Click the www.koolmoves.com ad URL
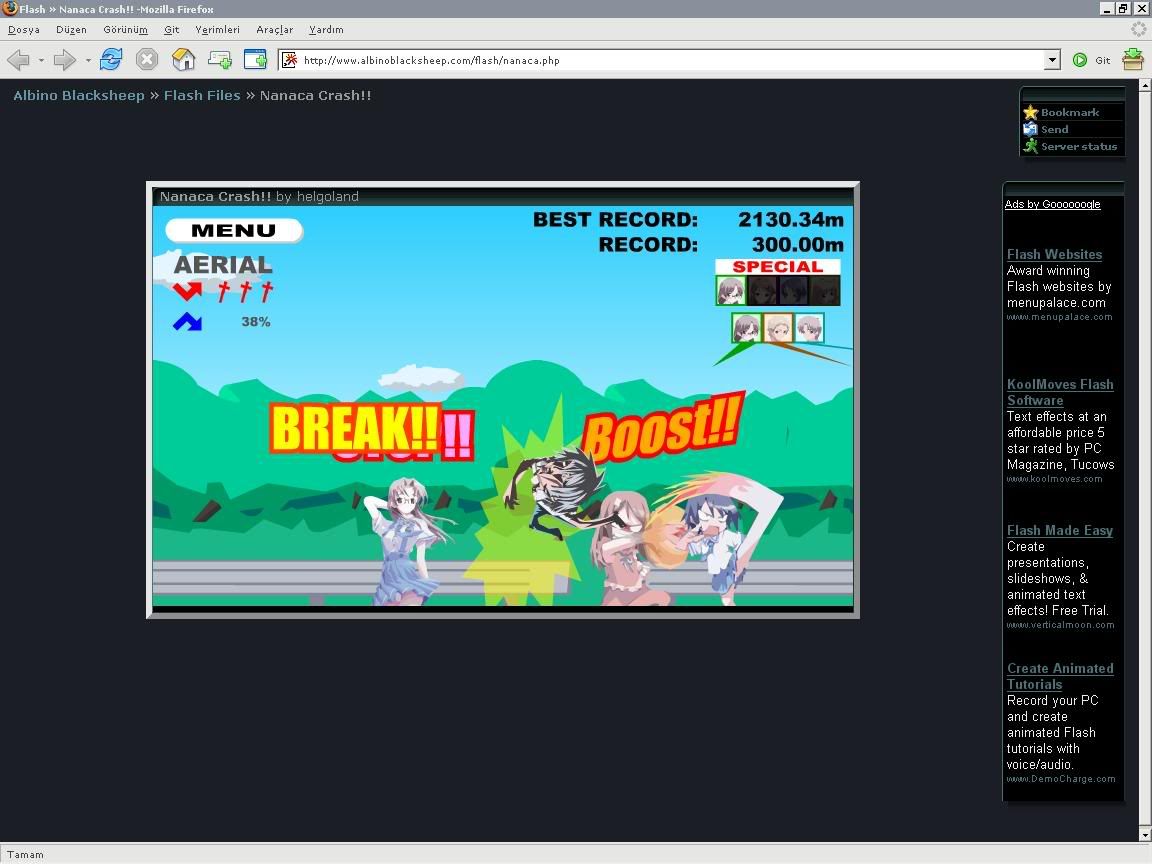 tap(1054, 479)
